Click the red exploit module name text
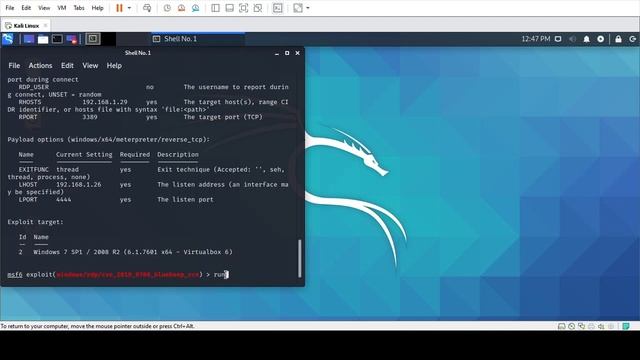This screenshot has width=640, height=360. [128, 274]
